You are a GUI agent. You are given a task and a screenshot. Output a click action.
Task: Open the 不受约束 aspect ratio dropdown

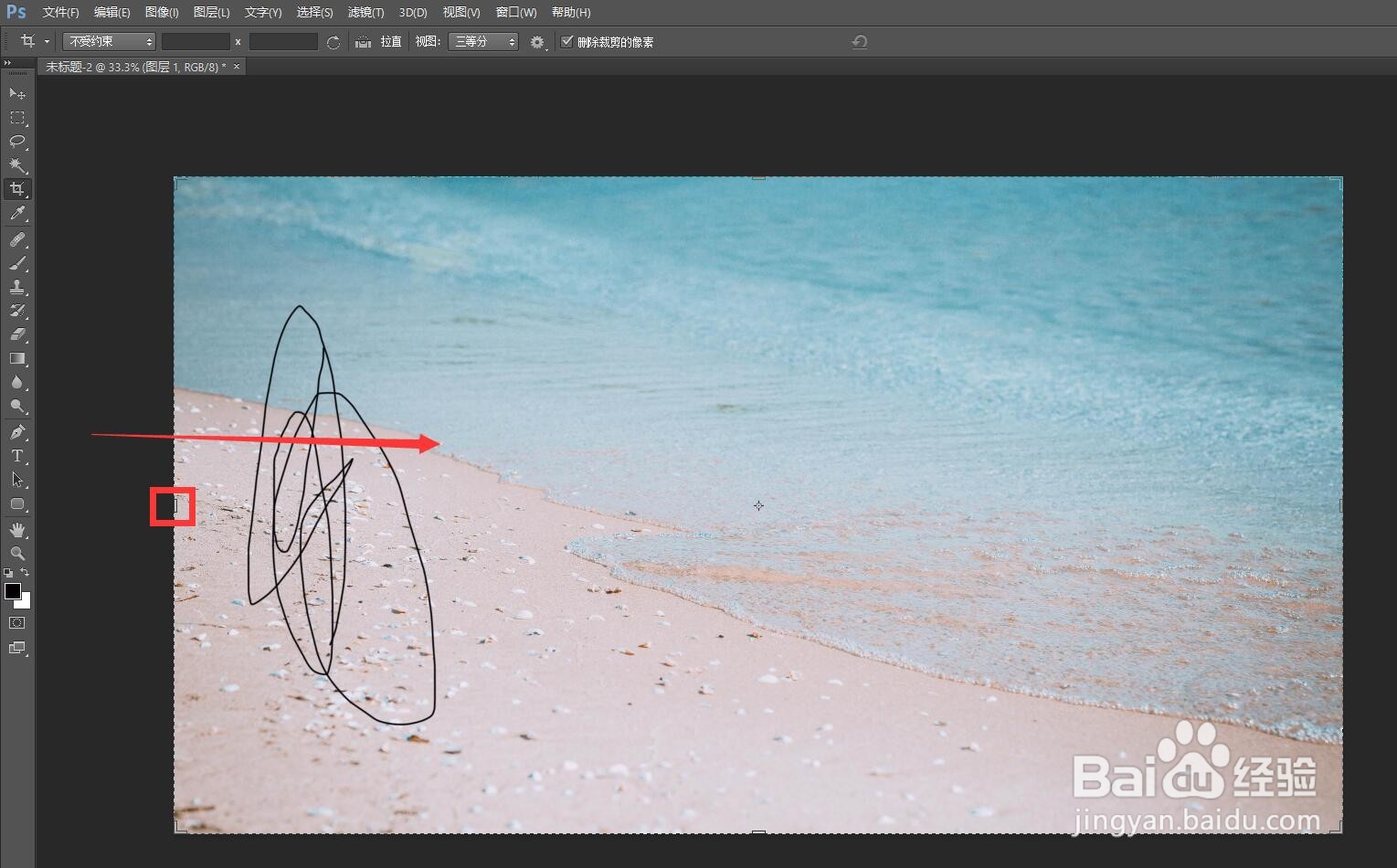[109, 41]
